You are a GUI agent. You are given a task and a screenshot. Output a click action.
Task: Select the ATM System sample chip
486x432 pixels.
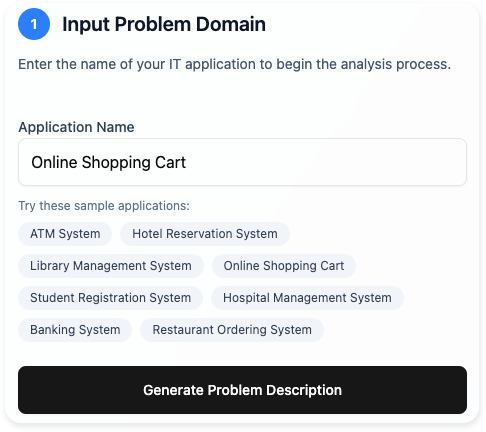pyautogui.click(x=65, y=234)
